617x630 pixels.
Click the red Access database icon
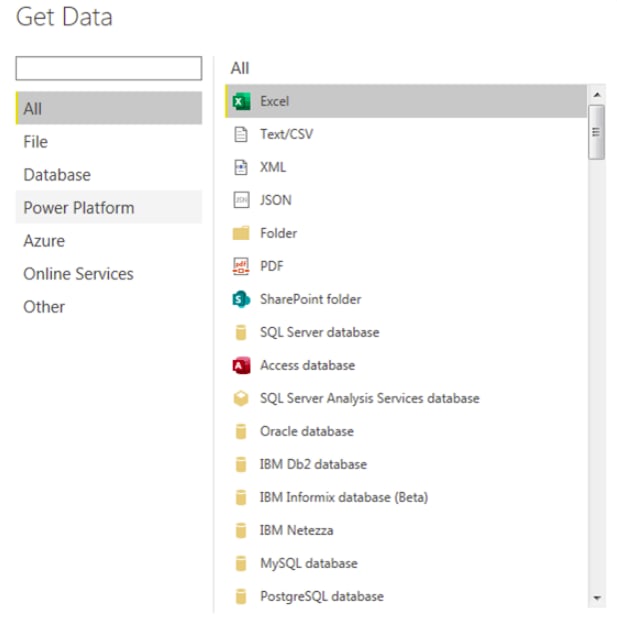coord(241,365)
